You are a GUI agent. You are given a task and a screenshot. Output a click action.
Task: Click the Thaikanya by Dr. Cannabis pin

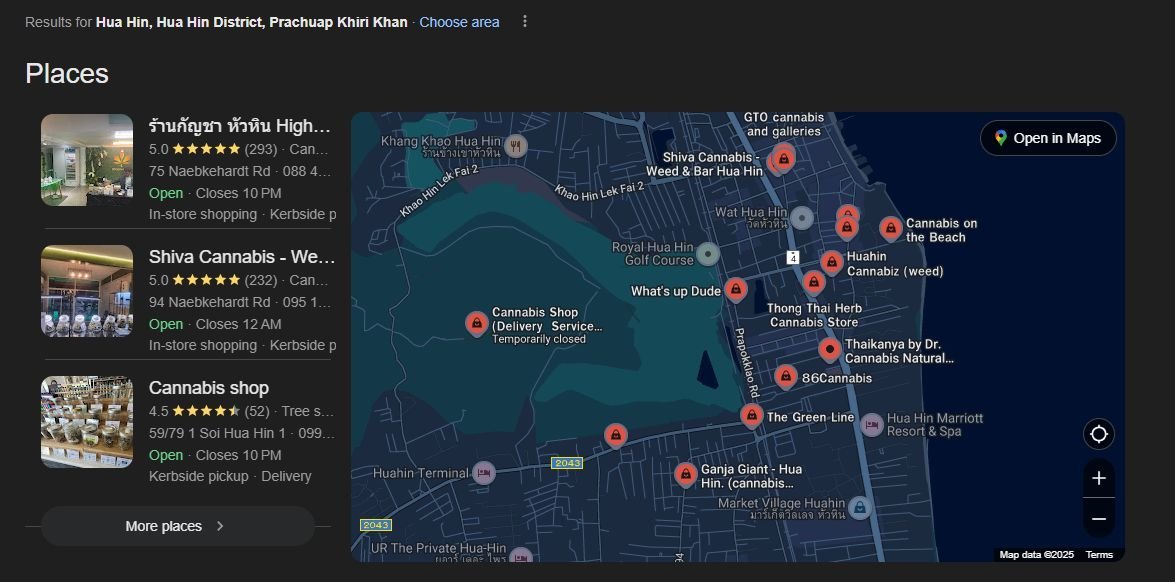829,349
